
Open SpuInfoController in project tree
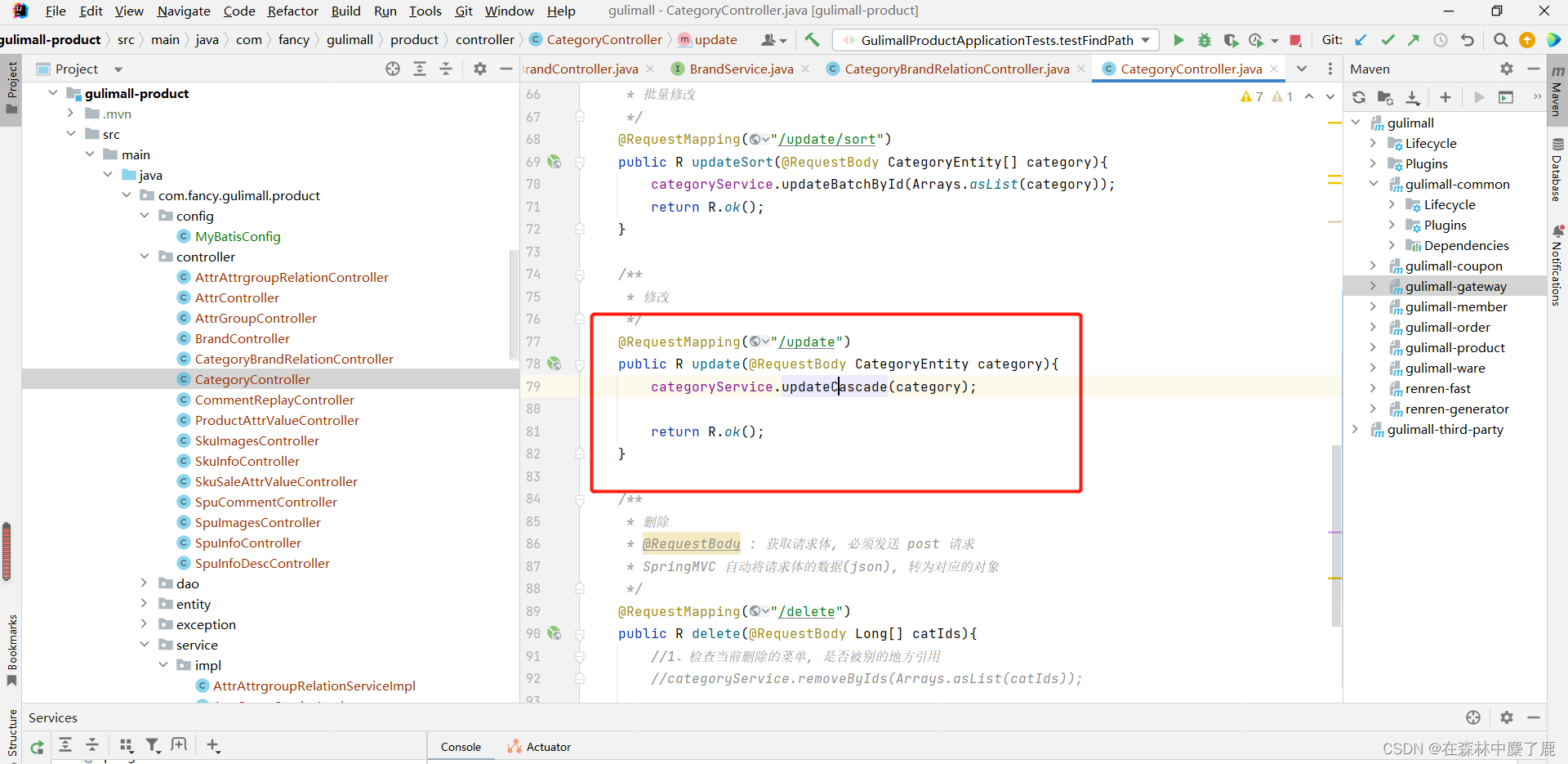[x=247, y=543]
